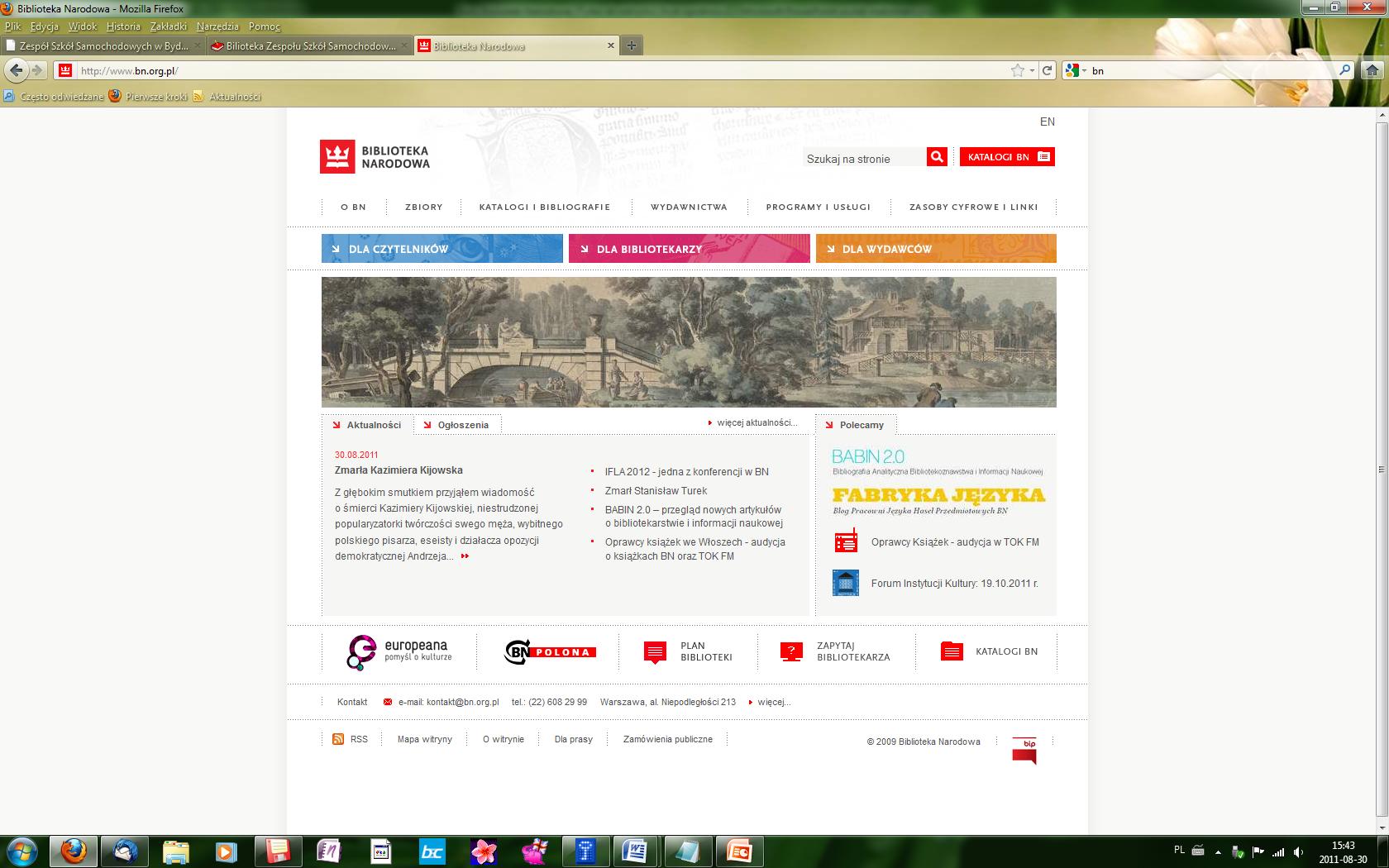This screenshot has height=868, width=1389.
Task: Click the red Katalogi BN button at the top
Action: tap(1007, 156)
